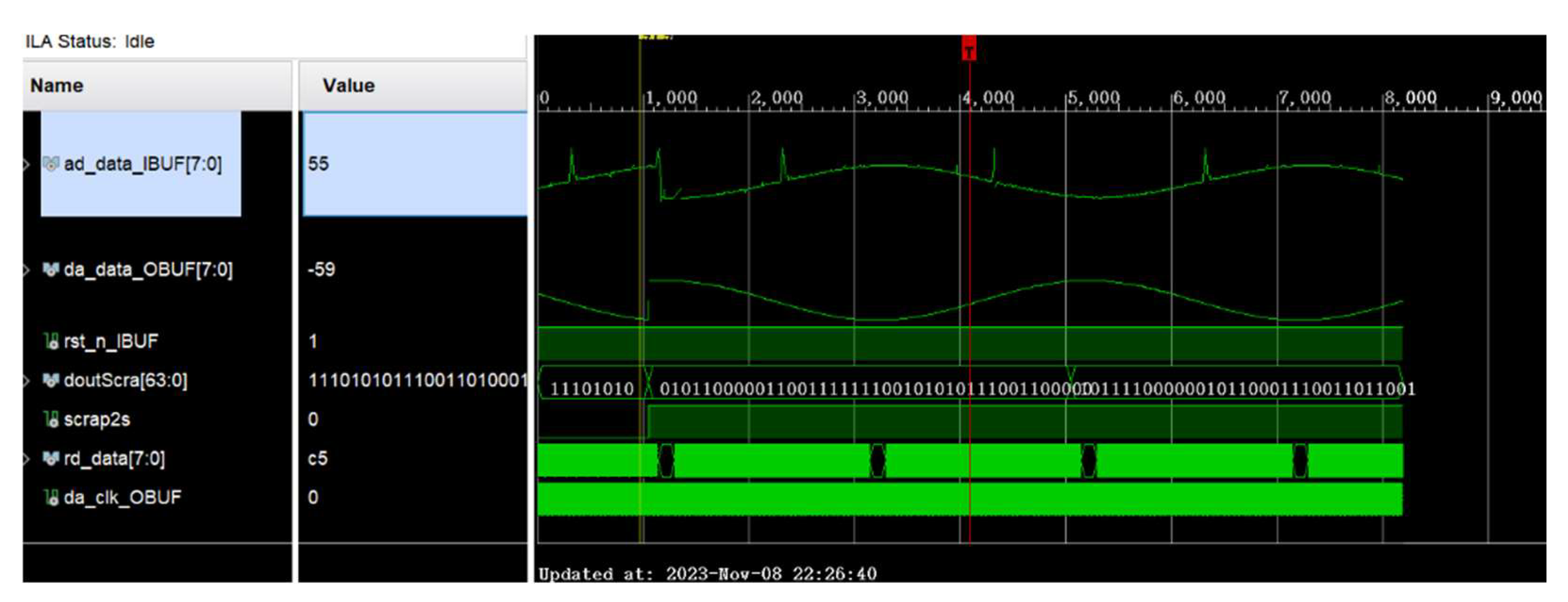Click the Value column header

click(348, 85)
